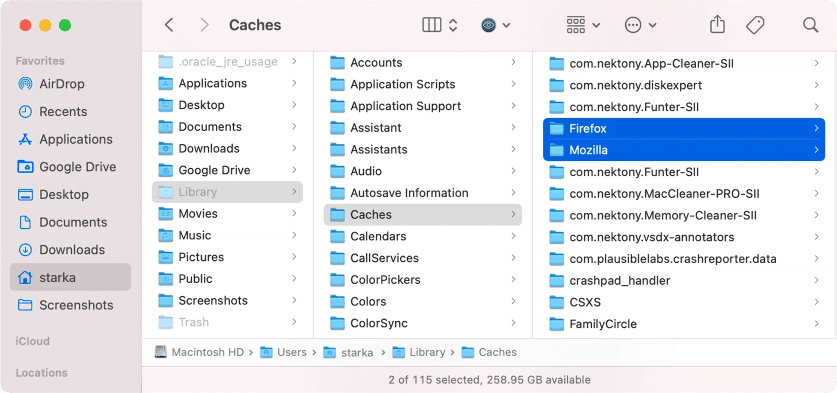Select the Accounts folder
Image resolution: width=837 pixels, height=393 pixels.
(423, 62)
